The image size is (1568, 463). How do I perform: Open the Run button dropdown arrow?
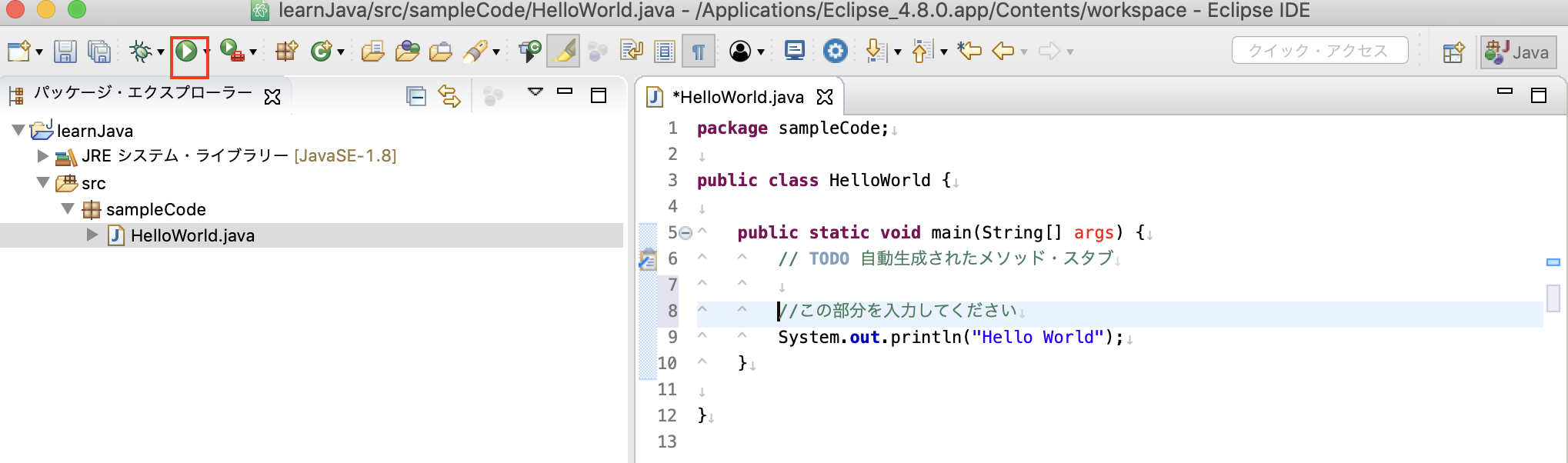pyautogui.click(x=206, y=52)
